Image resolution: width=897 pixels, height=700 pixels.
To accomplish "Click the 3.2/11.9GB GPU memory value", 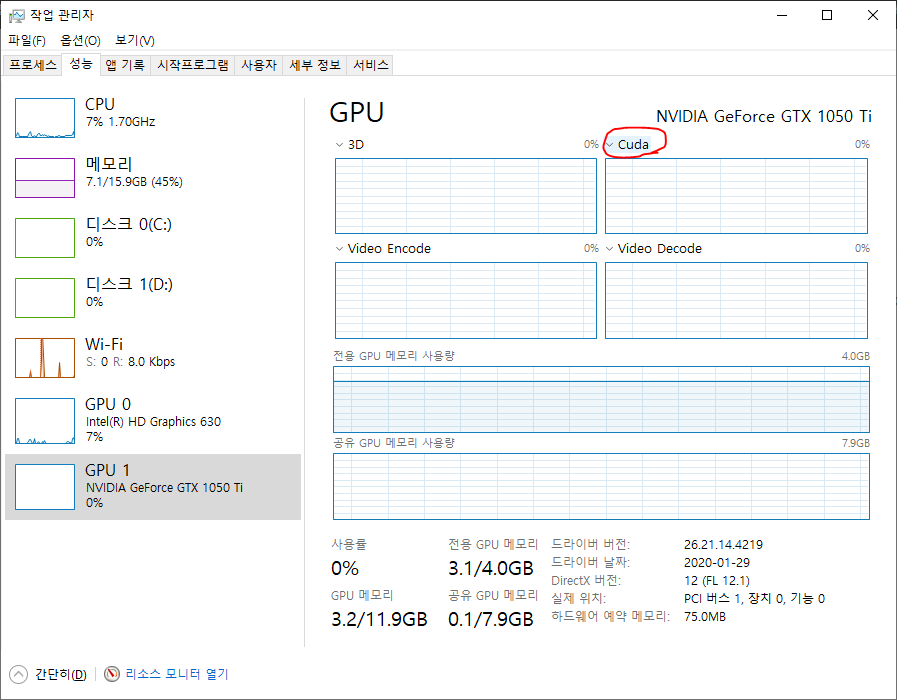I will coord(379,619).
